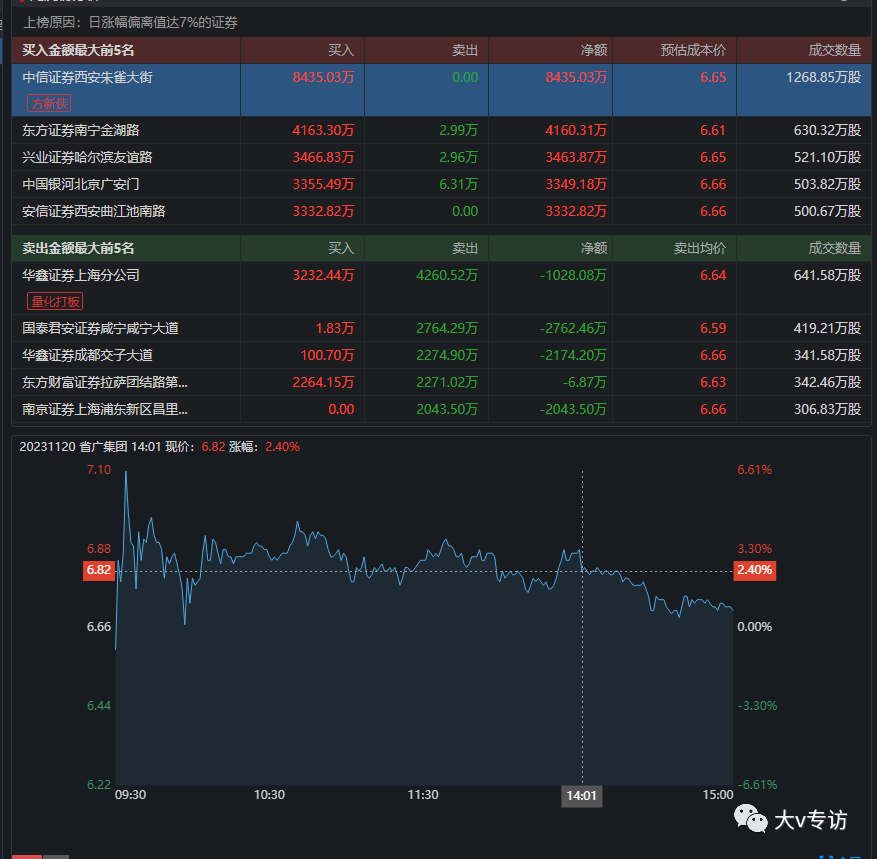Open 兴业证券哈尔滨友谊路 seat name

click(x=87, y=157)
